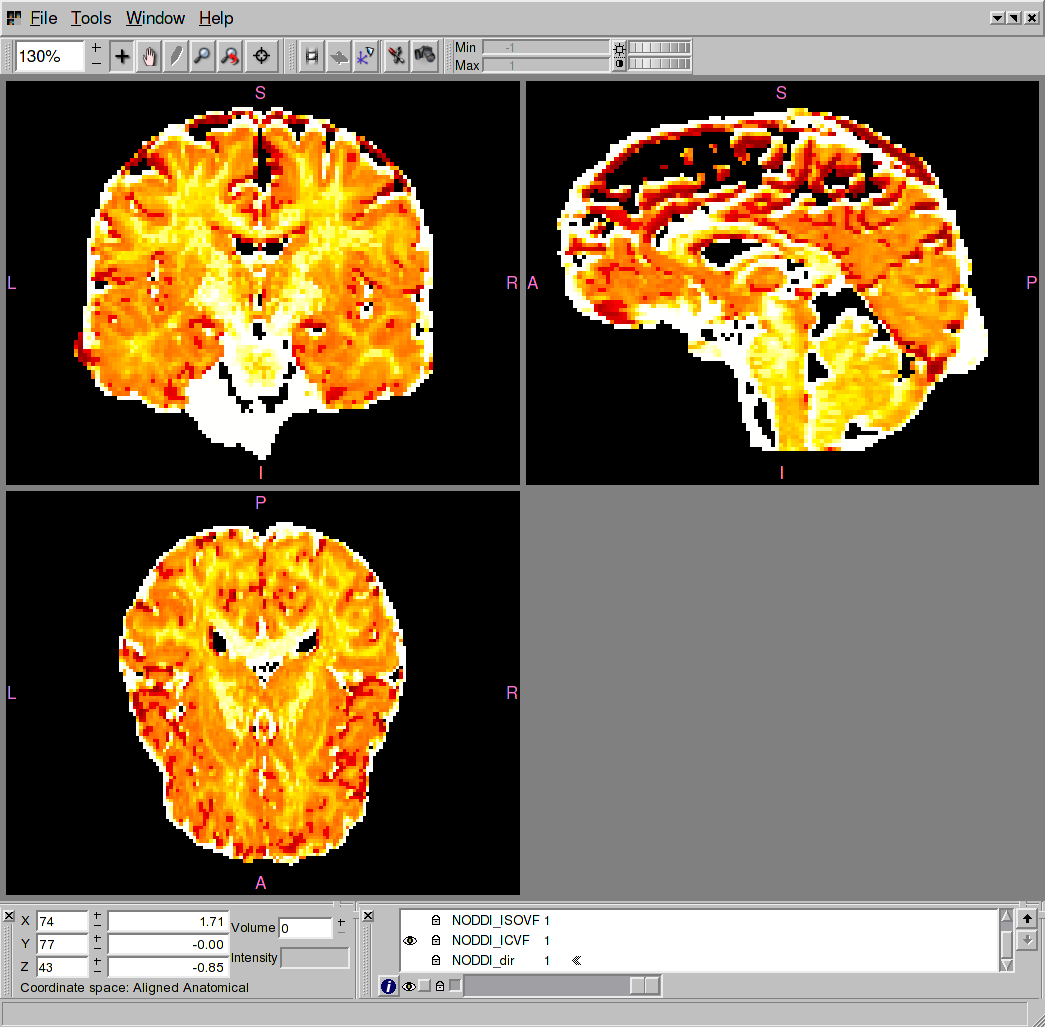This screenshot has height=1027, width=1045.
Task: Increase the zoom percentage with plus
Action: point(96,48)
